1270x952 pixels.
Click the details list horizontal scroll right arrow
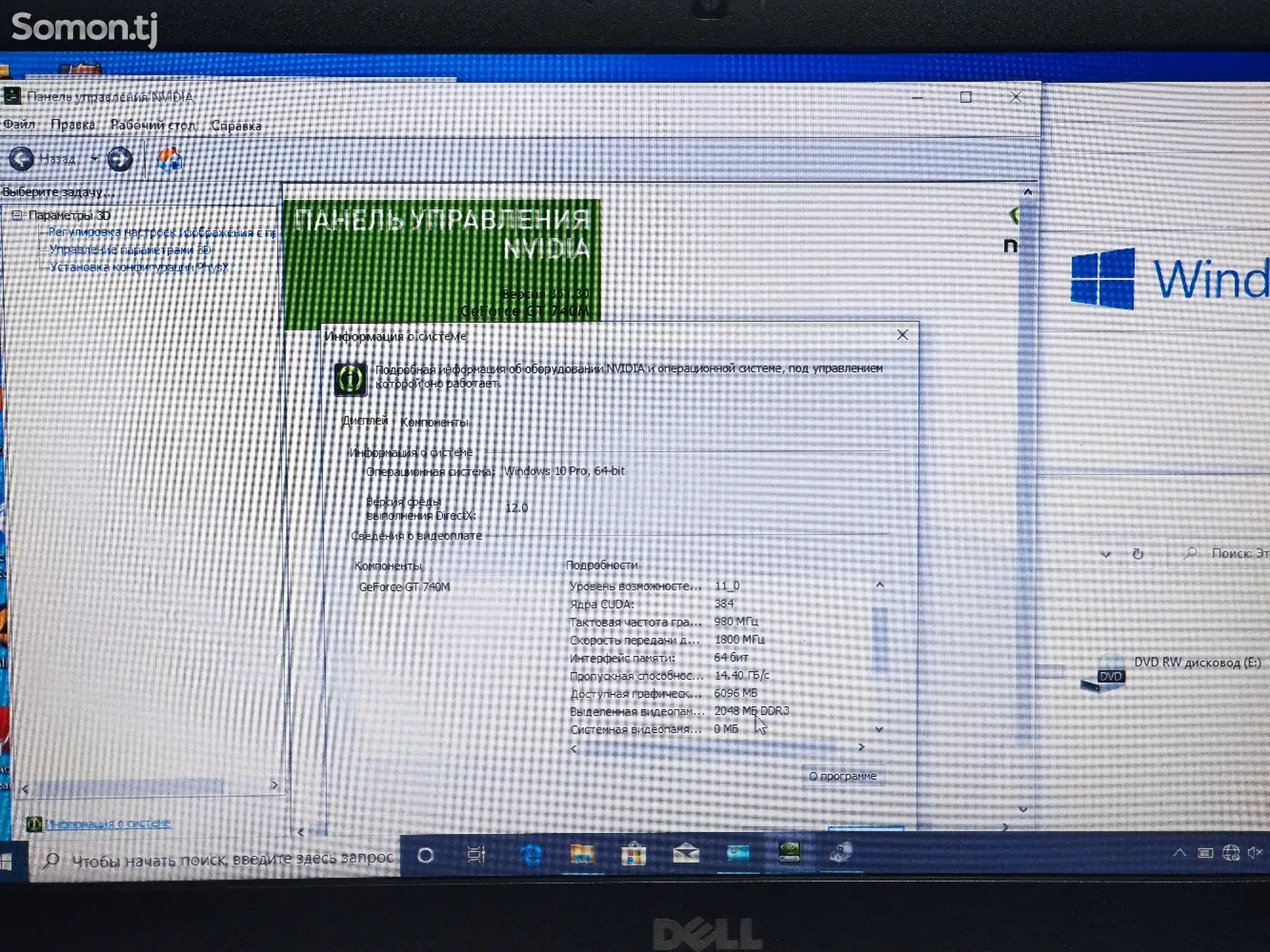861,747
